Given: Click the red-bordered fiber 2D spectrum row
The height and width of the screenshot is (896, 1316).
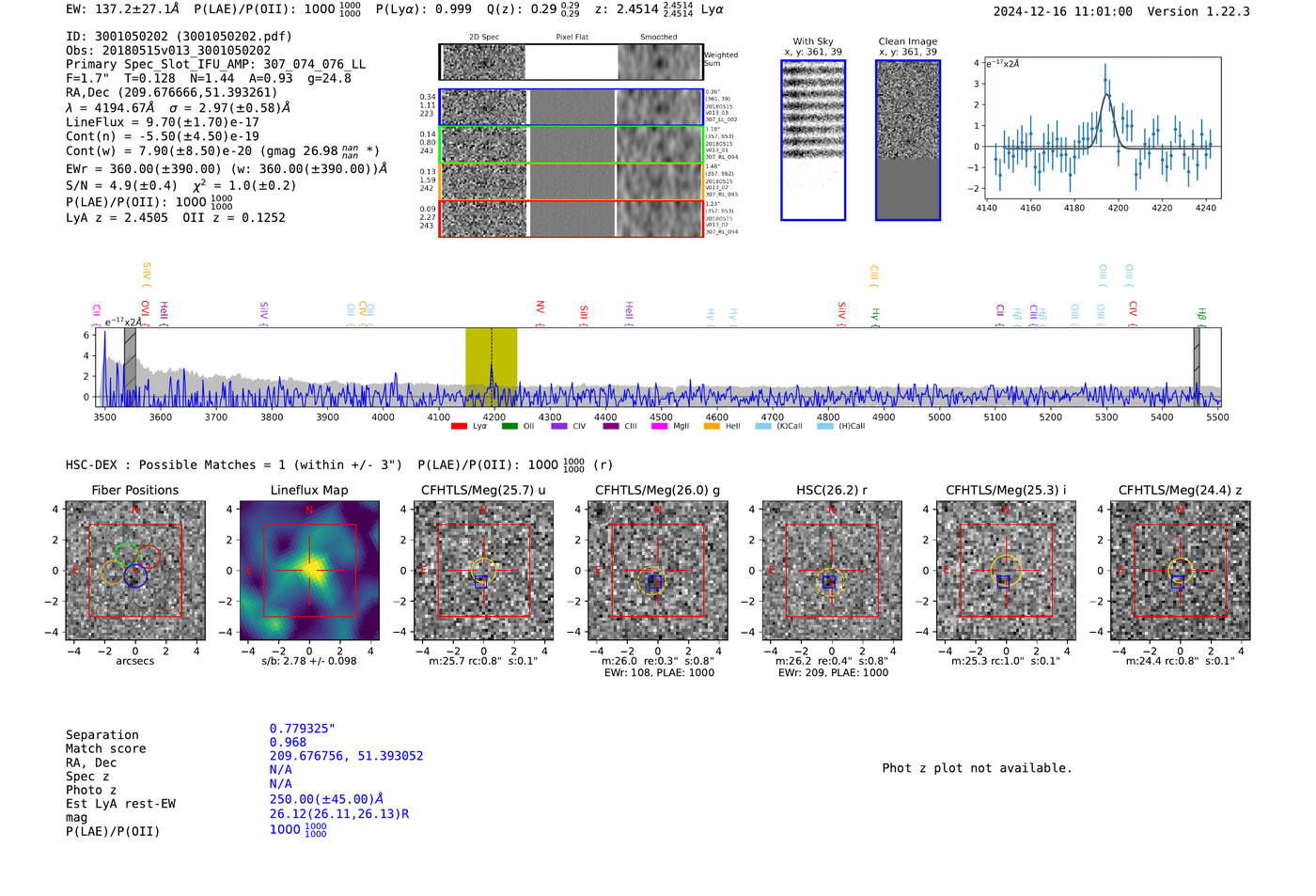Looking at the screenshot, I should (x=572, y=218).
